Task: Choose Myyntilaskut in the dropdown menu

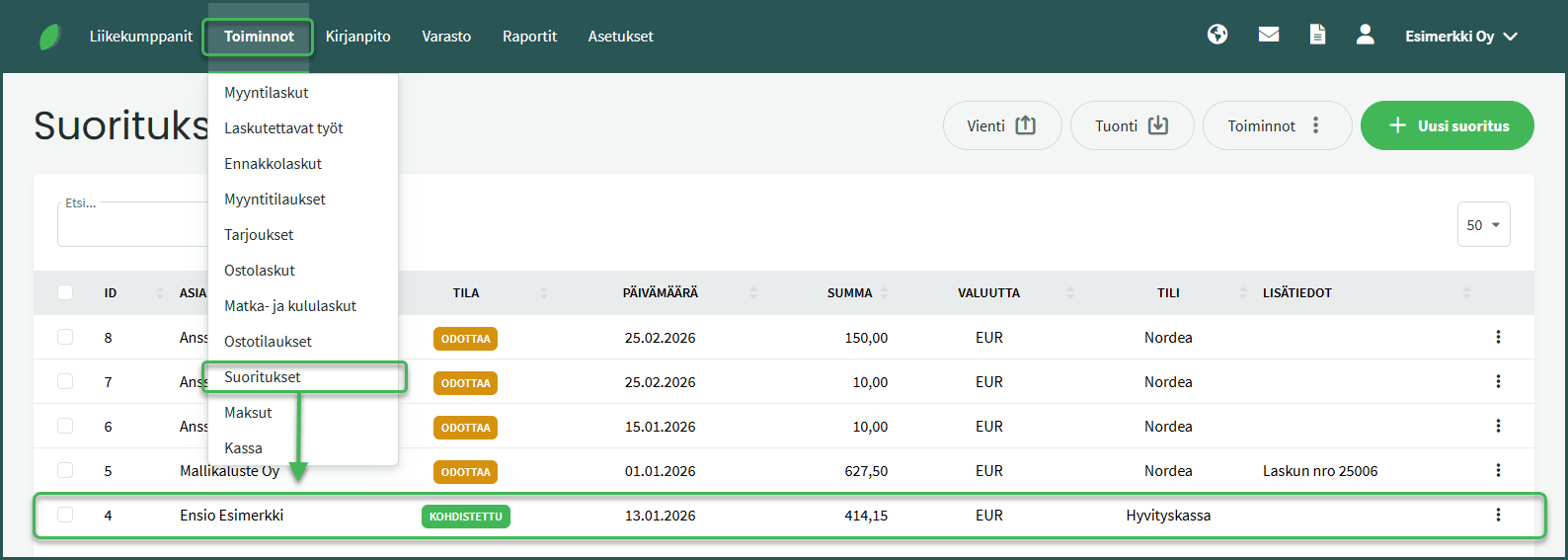Action: point(267,93)
